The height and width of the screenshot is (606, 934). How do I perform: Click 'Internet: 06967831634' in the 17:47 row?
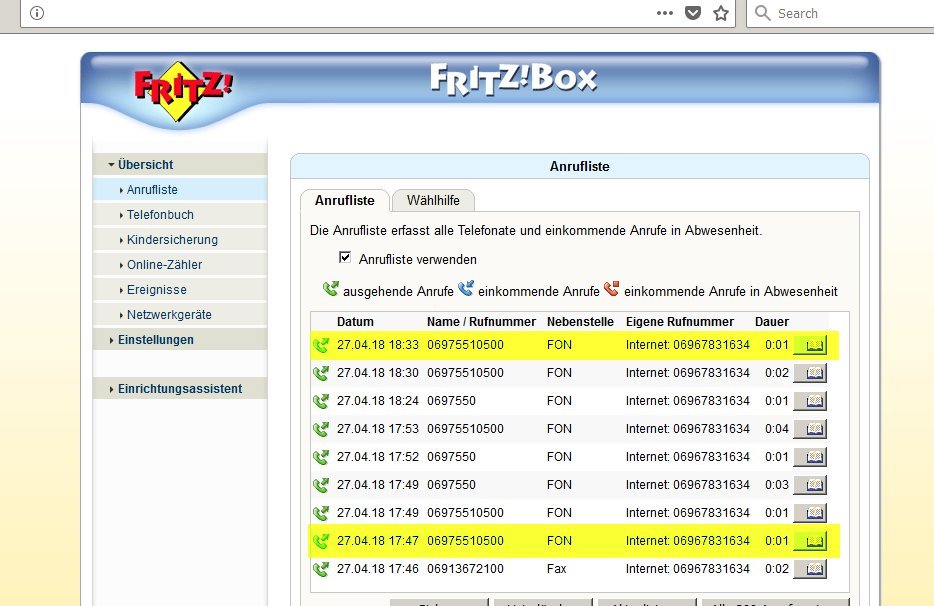[x=687, y=541]
